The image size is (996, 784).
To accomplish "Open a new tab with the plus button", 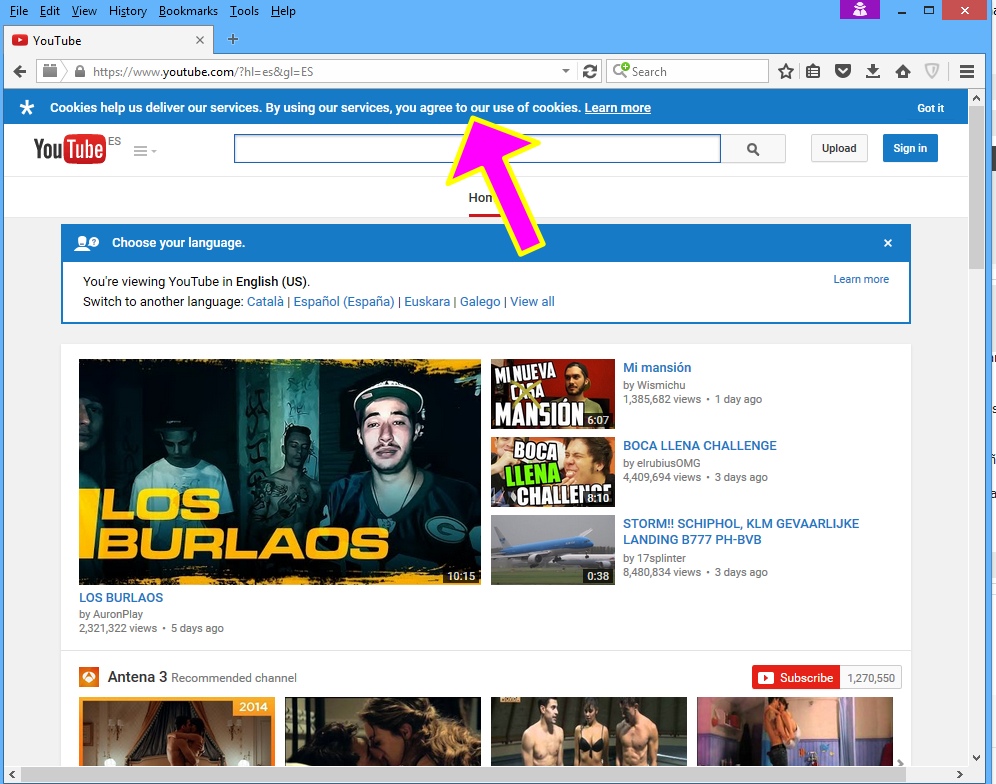I will pyautogui.click(x=233, y=39).
